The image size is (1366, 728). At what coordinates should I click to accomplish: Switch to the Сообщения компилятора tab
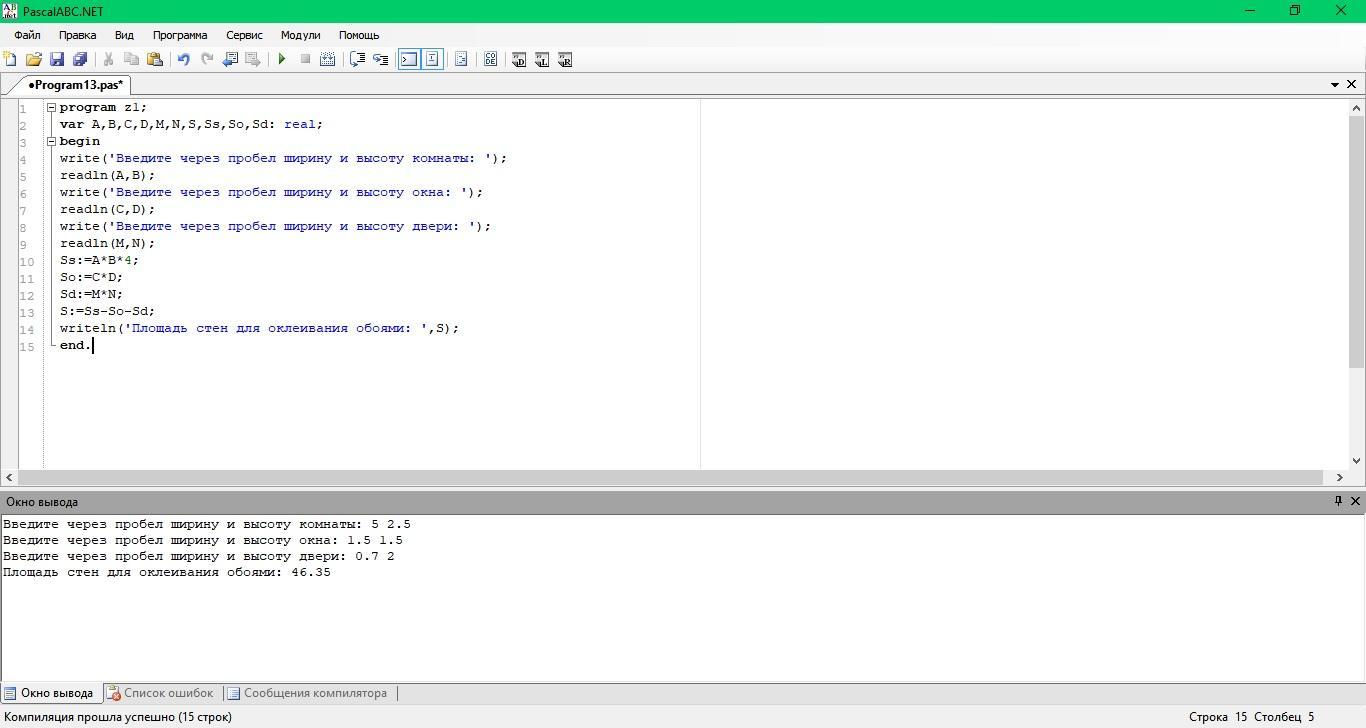(307, 693)
